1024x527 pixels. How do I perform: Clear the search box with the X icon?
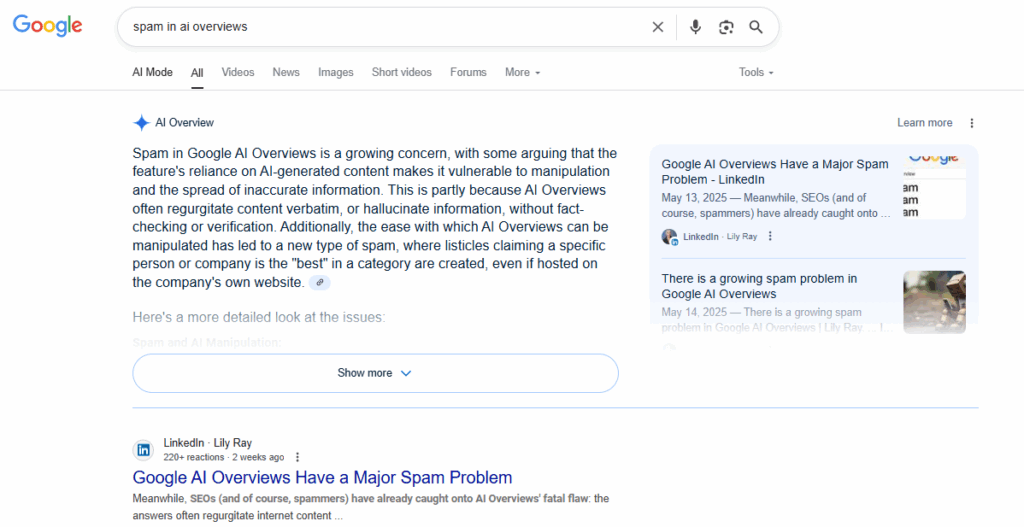coord(658,27)
